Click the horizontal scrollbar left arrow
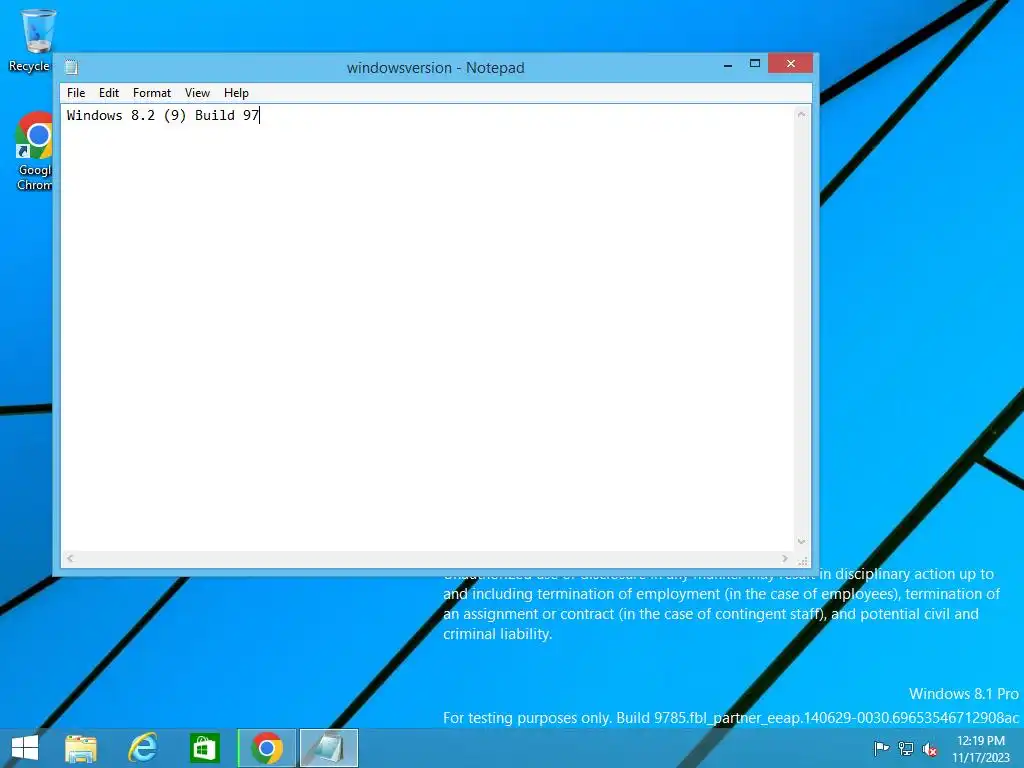The height and width of the screenshot is (768, 1024). 70,558
